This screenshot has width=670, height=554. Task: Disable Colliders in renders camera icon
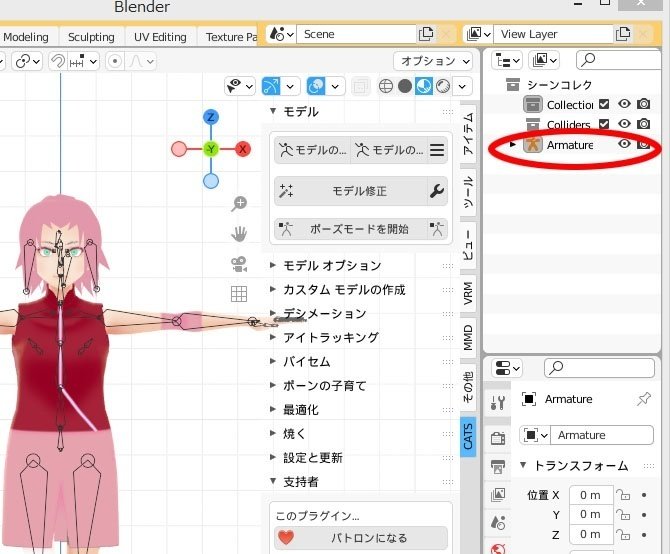(x=644, y=124)
